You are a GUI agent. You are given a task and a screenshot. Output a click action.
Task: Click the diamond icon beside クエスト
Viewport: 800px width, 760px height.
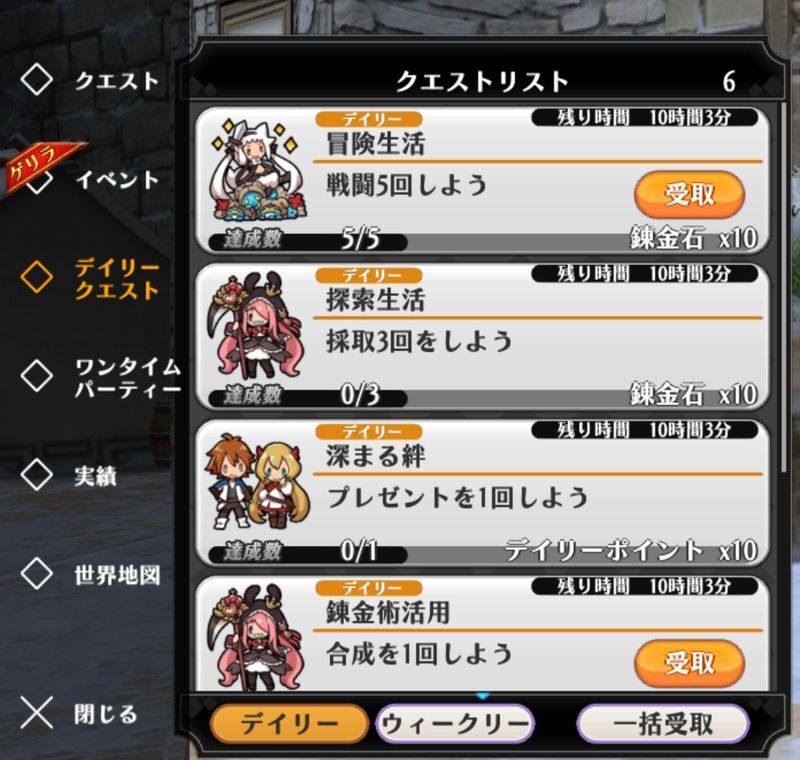[37, 80]
